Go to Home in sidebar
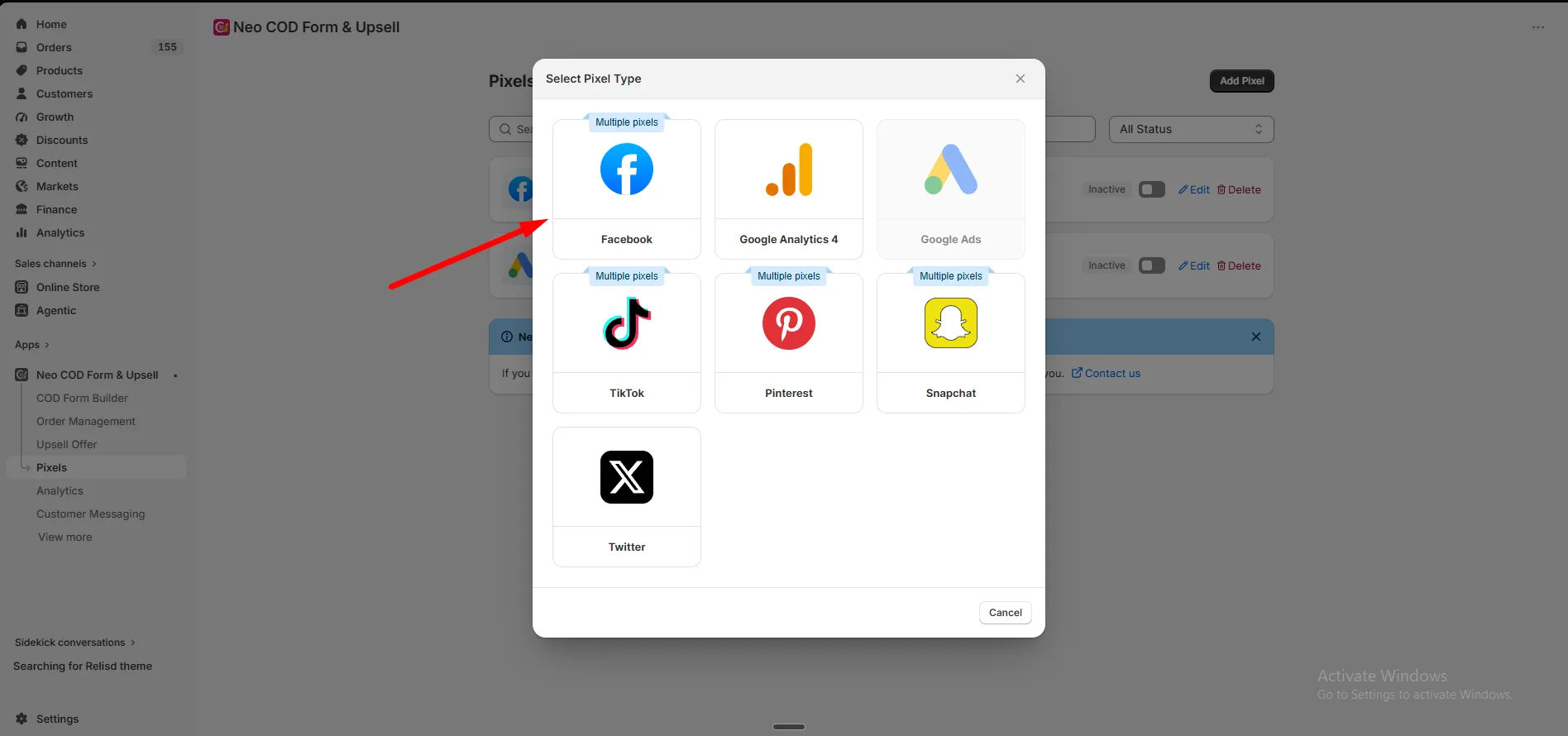Screen dimensions: 1568x736 click(51, 24)
